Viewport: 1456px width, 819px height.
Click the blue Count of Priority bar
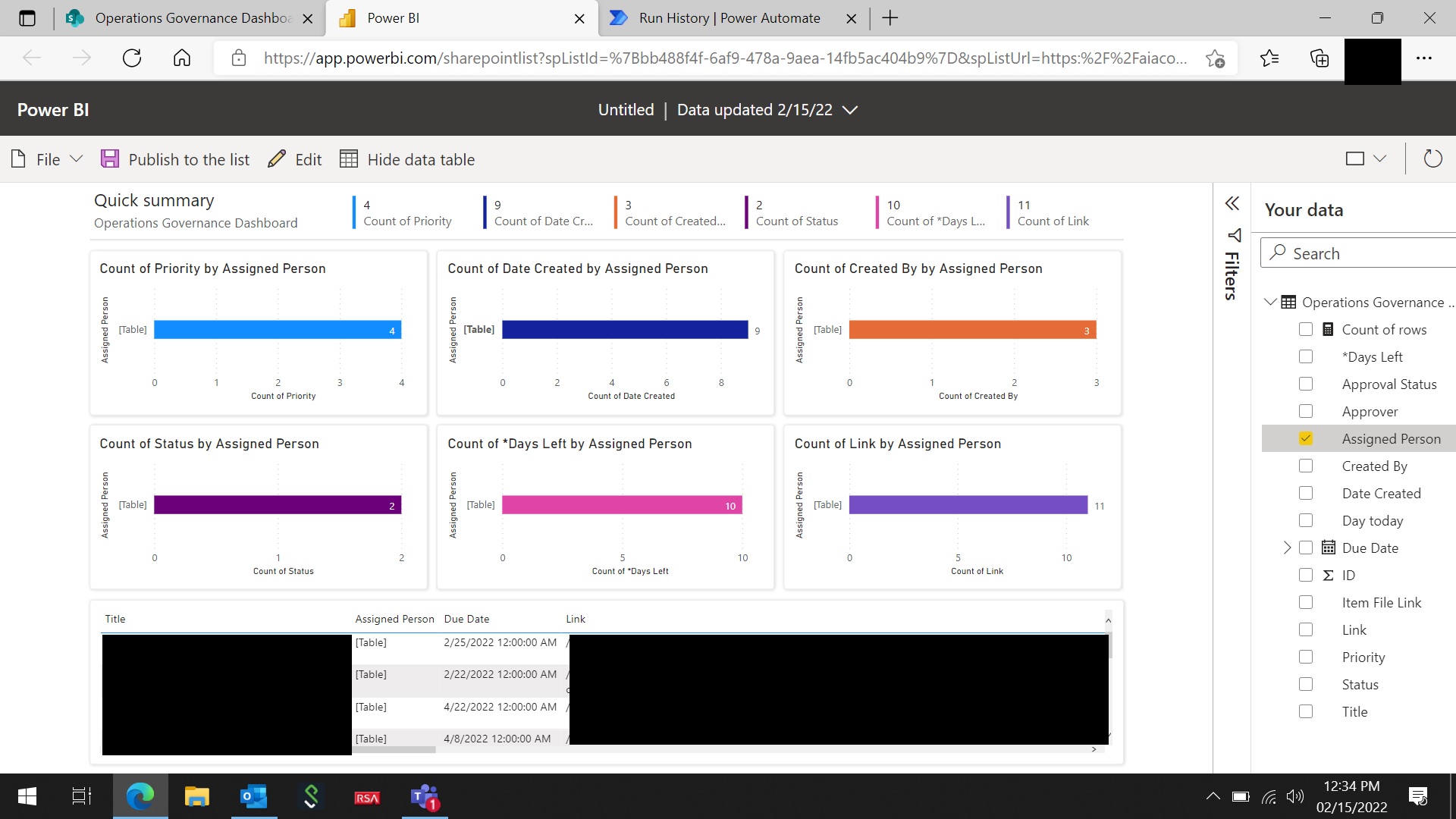pos(278,330)
